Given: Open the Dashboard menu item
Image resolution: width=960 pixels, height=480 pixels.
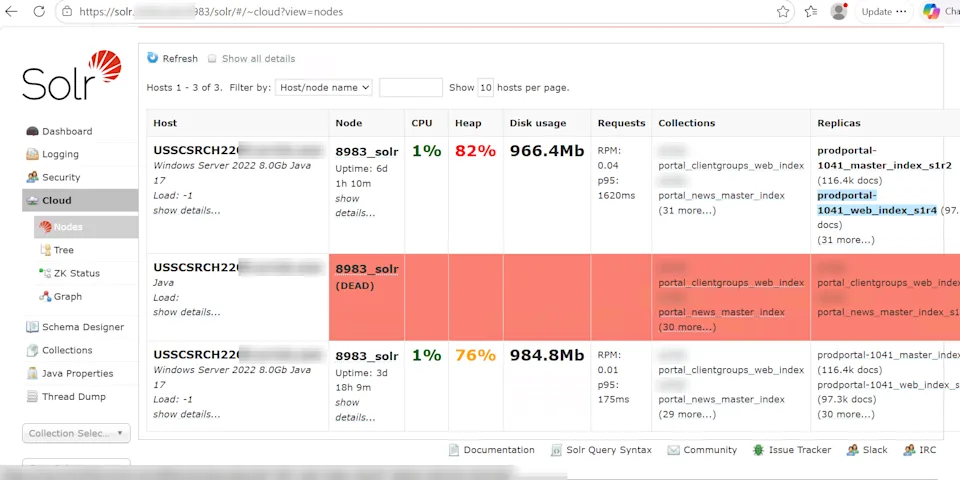Looking at the screenshot, I should click(x=67, y=131).
